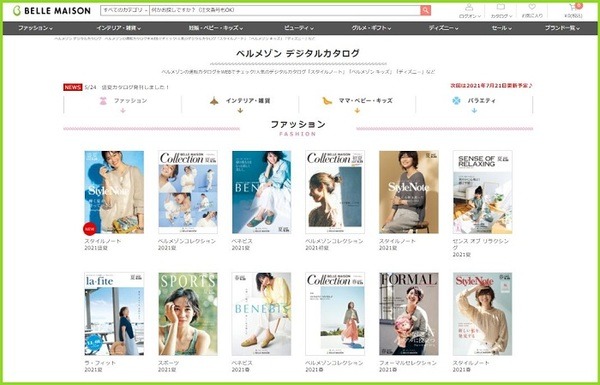Open the Collection 2021初夏 cover
Image resolution: width=600 pixels, height=385 pixels.
[x=335, y=192]
